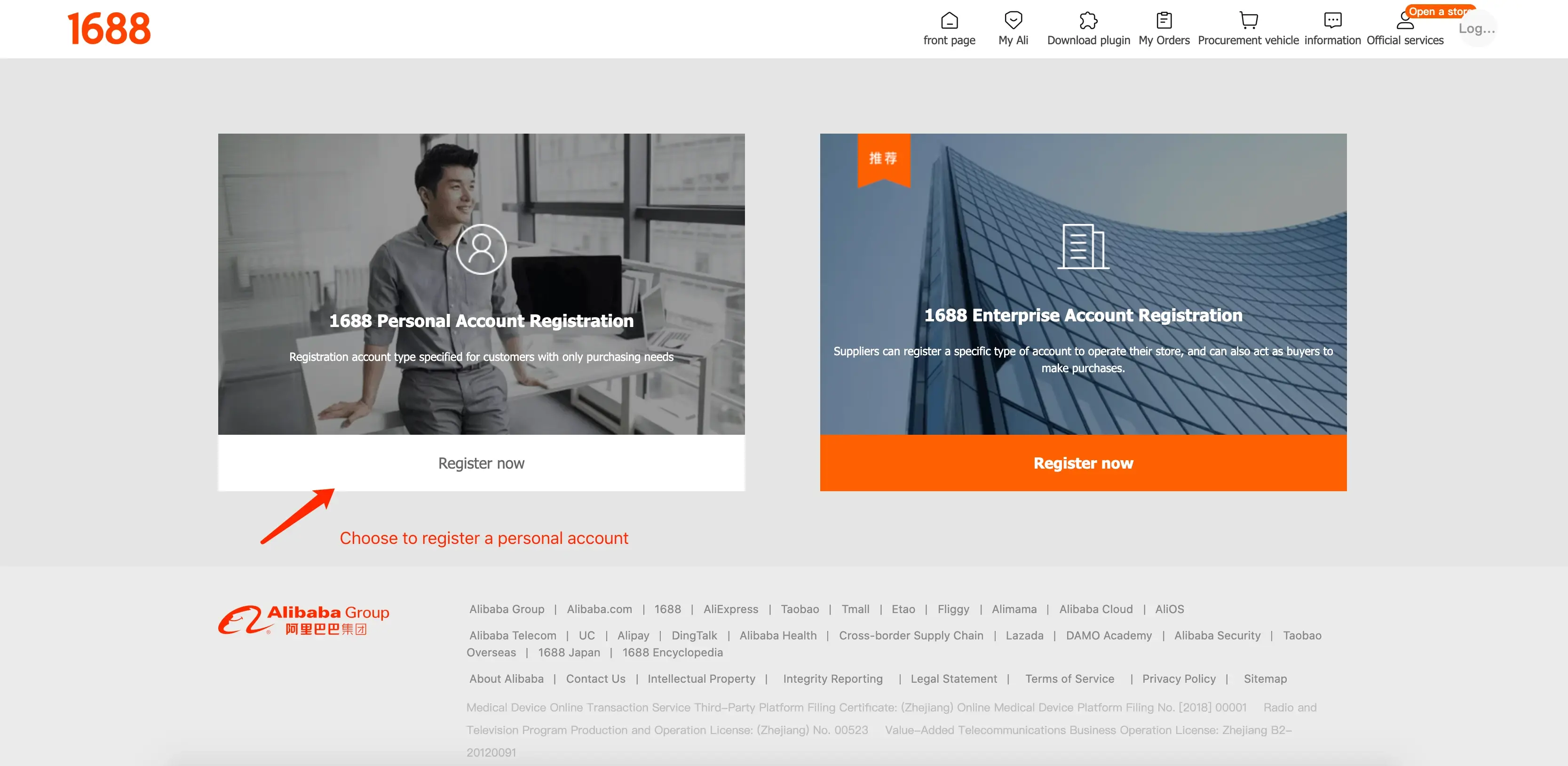Click the enterprise building document icon
This screenshot has width=1568, height=766.
[1083, 247]
